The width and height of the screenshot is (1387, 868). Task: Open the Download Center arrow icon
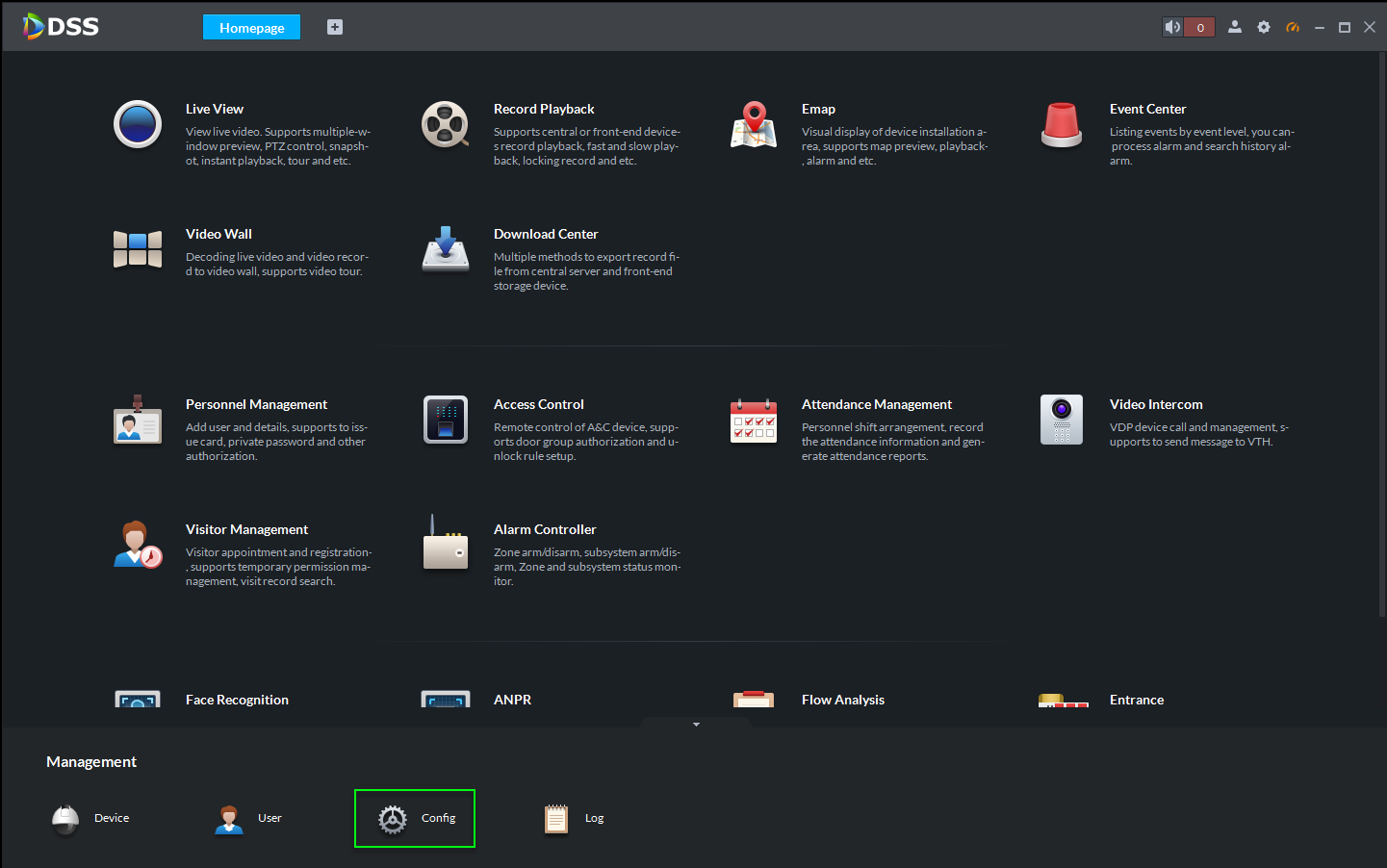pos(446,249)
